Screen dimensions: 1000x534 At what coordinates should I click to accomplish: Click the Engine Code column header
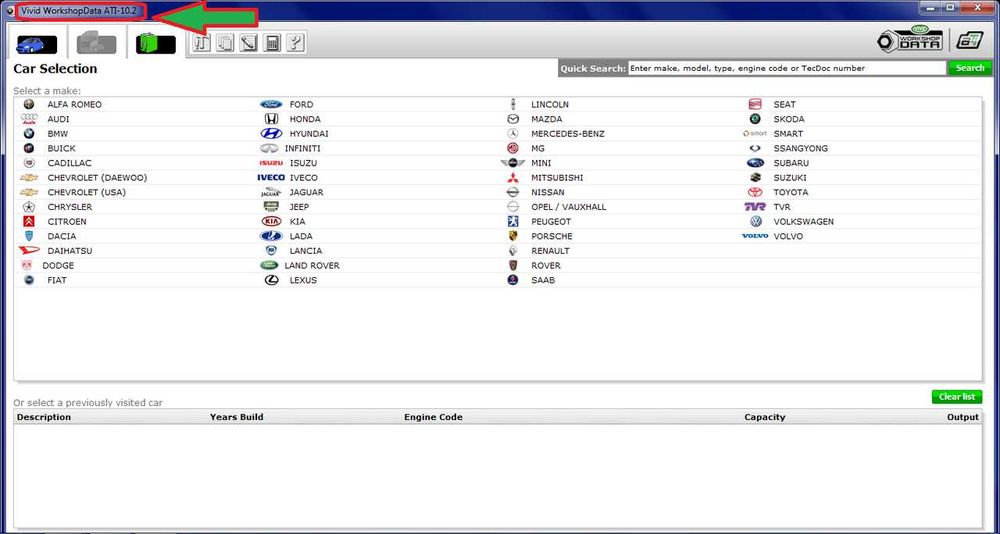tap(433, 417)
